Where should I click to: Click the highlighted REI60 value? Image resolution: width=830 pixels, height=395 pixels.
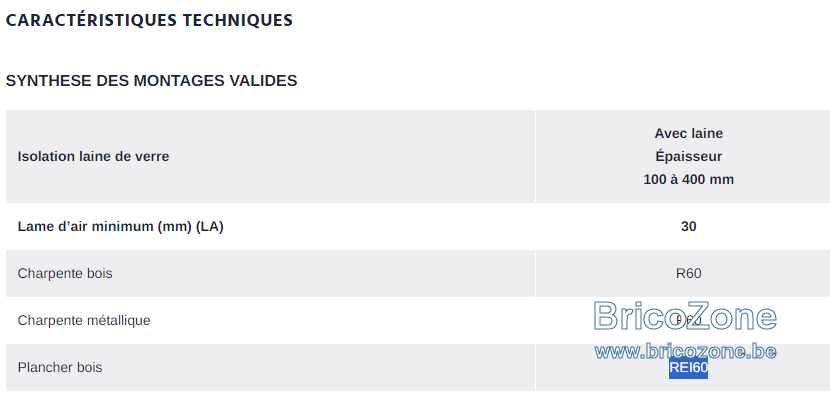pos(688,367)
